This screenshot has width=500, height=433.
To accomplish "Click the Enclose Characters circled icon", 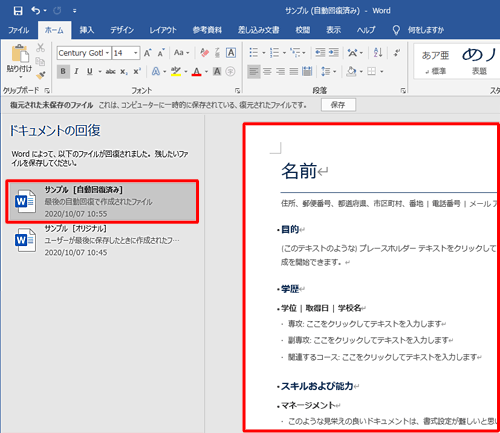I will (x=230, y=71).
